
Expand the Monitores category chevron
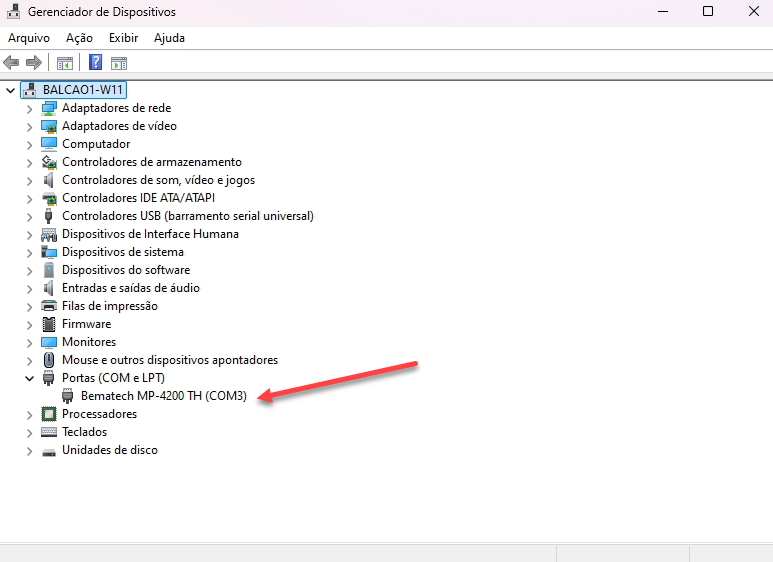click(x=30, y=343)
